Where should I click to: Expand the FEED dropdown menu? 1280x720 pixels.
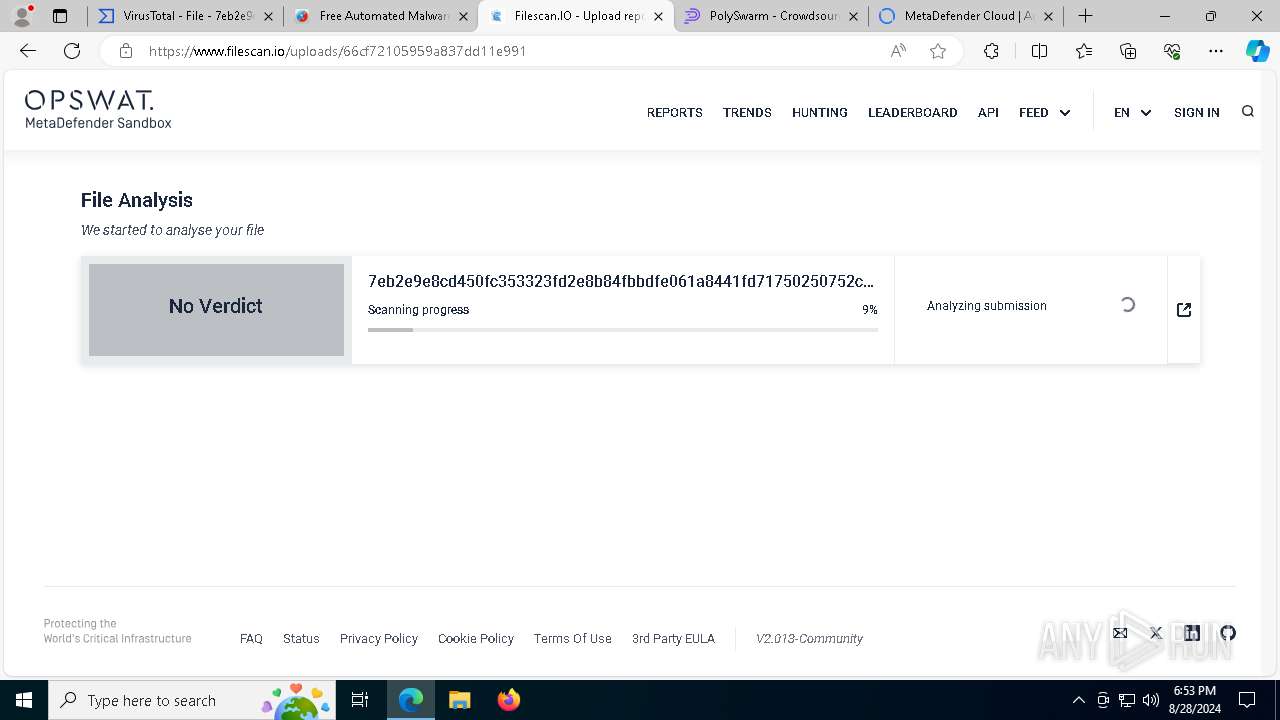(1044, 113)
